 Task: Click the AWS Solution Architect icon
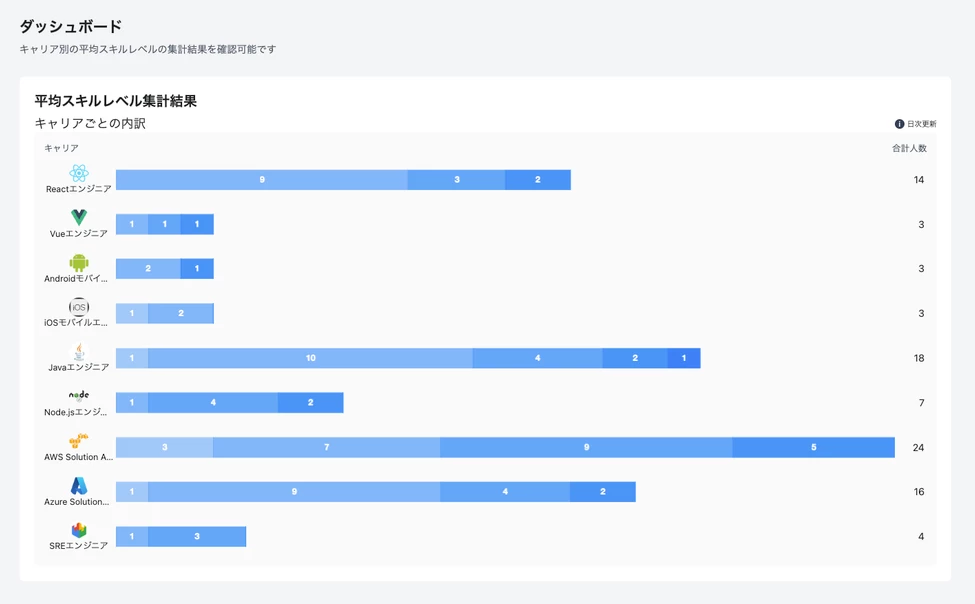pos(79,441)
